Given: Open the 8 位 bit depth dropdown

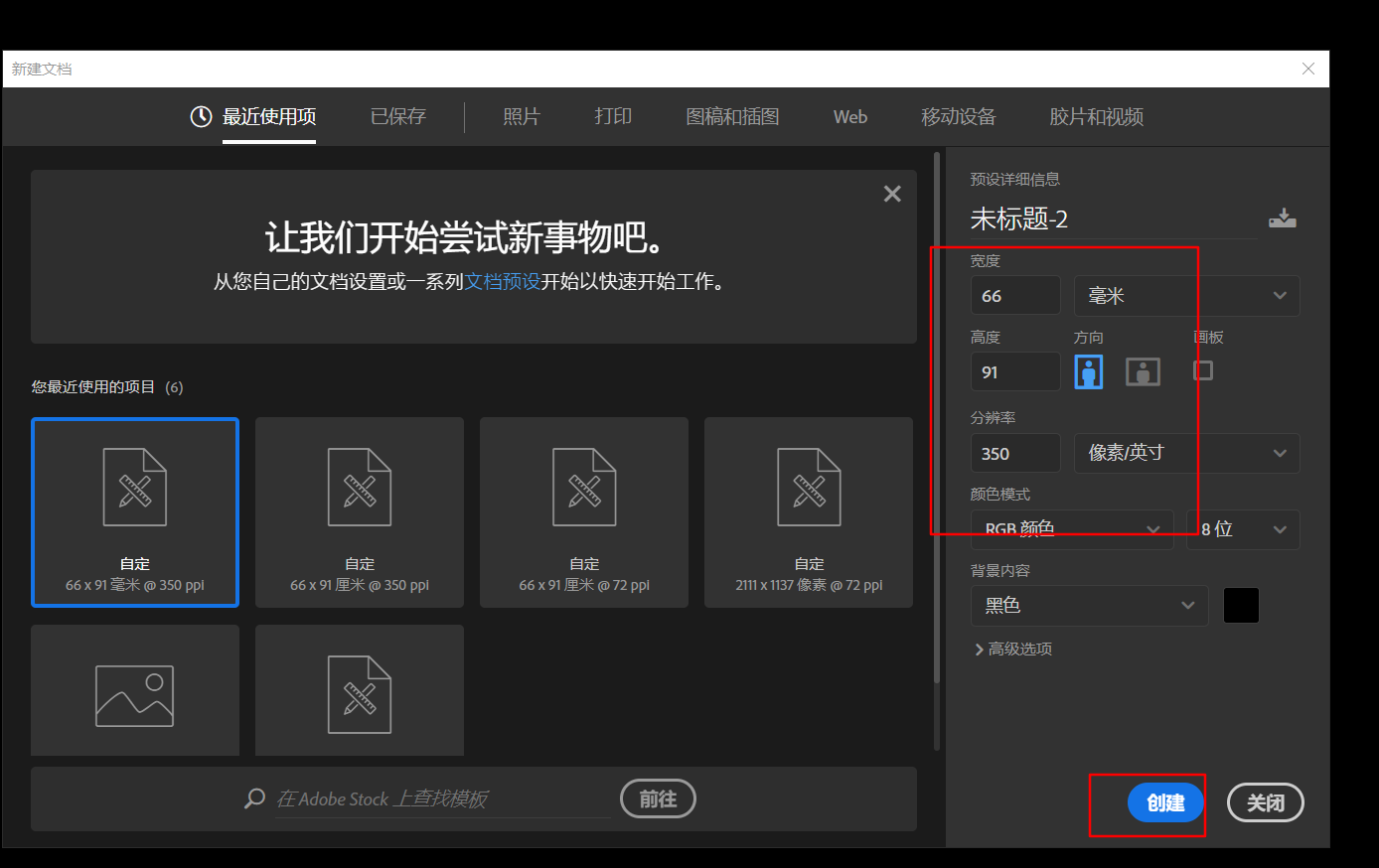Looking at the screenshot, I should coord(1243,529).
